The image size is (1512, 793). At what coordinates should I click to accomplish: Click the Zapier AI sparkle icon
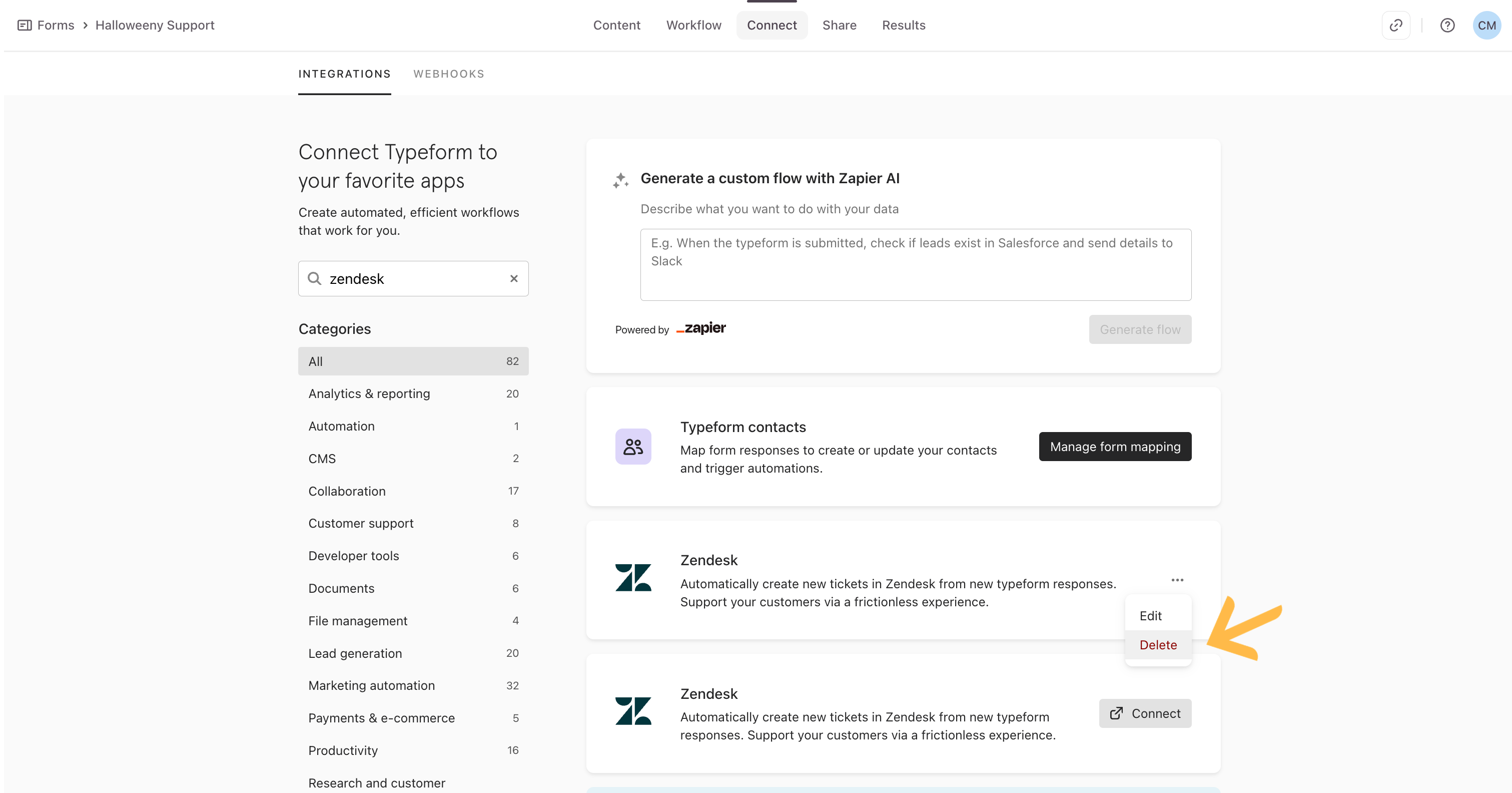point(620,180)
